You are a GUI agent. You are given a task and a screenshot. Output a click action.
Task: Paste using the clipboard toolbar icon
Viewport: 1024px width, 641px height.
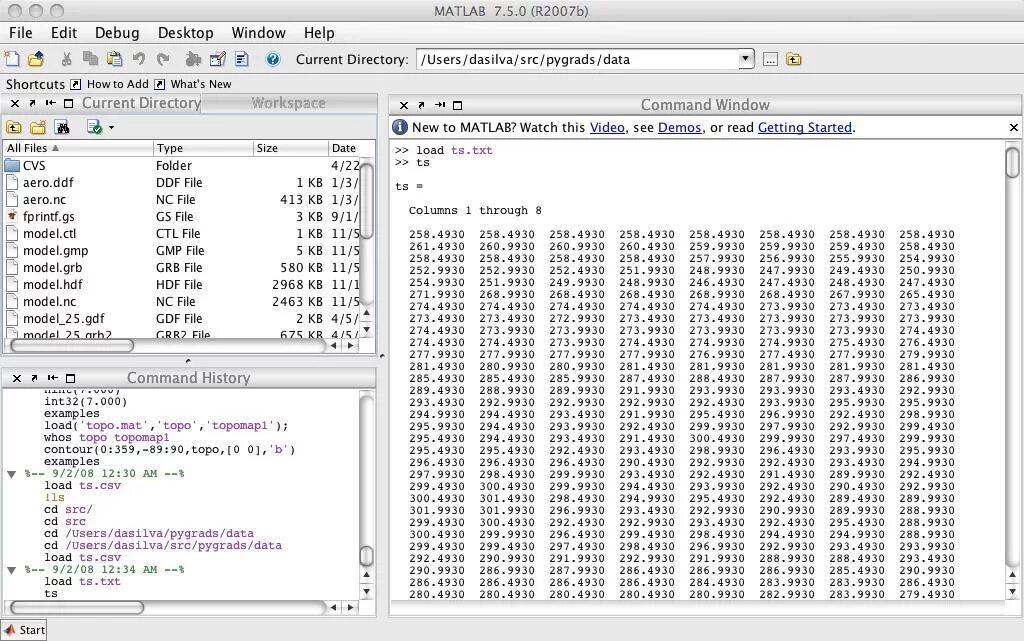pos(114,59)
